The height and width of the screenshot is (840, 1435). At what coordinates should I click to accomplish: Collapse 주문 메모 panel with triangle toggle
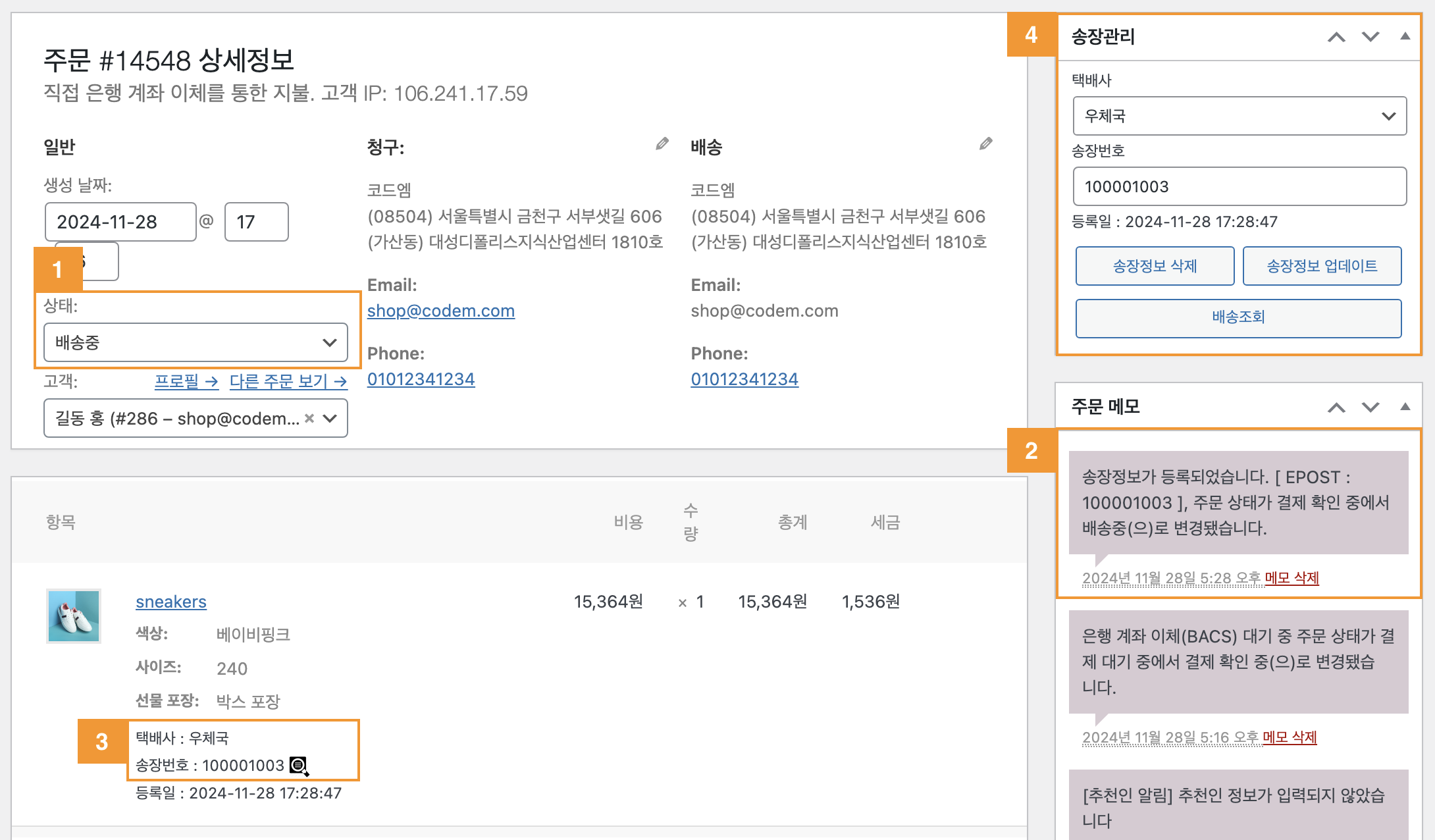(x=1405, y=407)
